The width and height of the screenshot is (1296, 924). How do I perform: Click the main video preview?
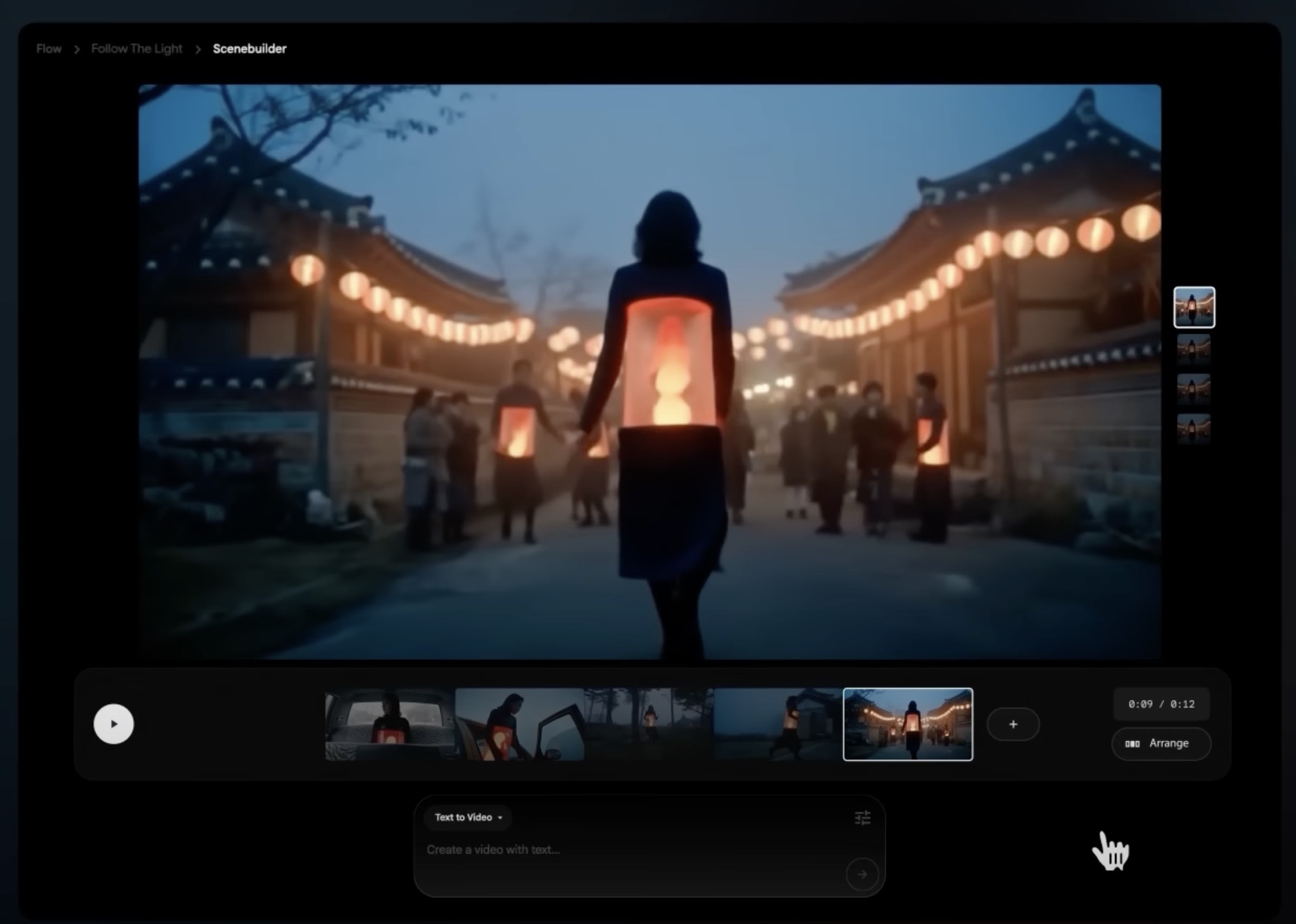649,372
